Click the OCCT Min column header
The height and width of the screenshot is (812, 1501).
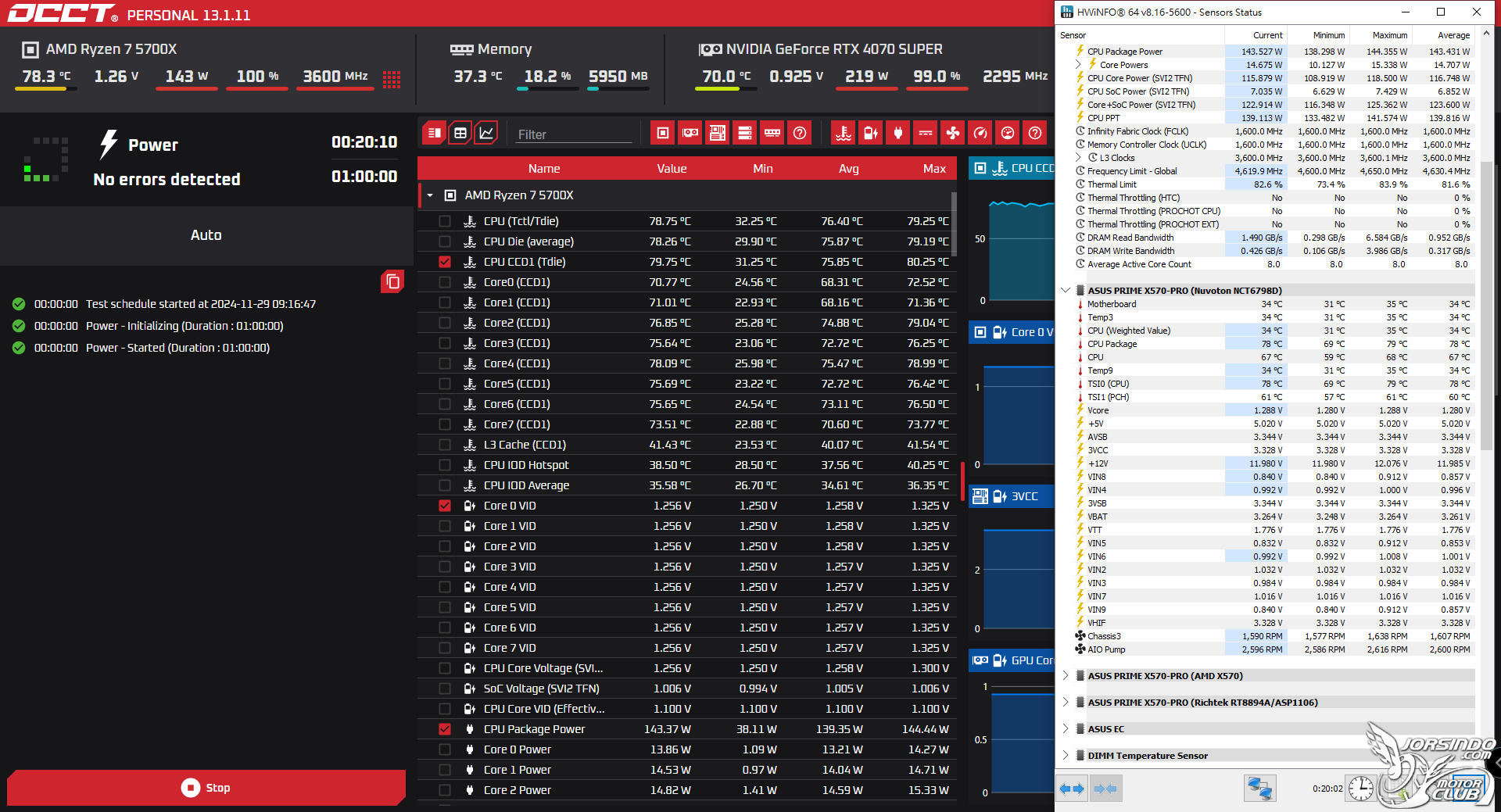tap(763, 169)
